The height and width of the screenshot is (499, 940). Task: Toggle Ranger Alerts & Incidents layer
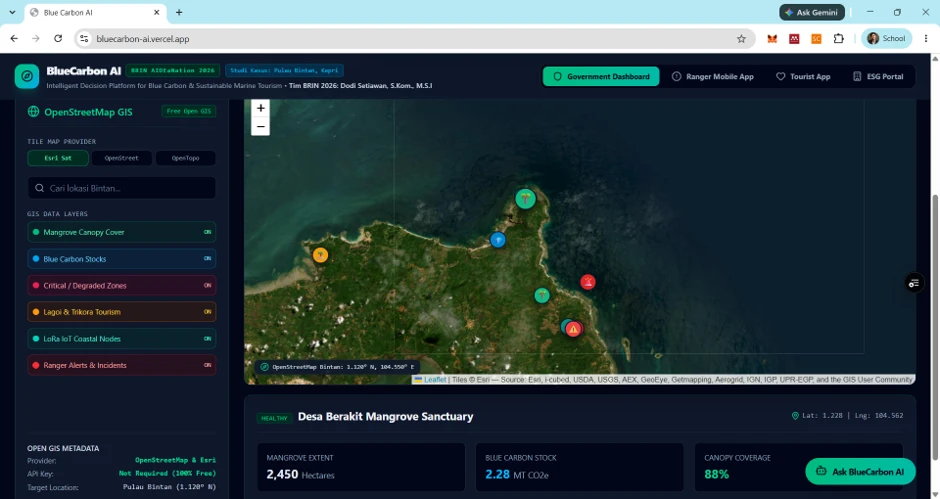[122, 365]
